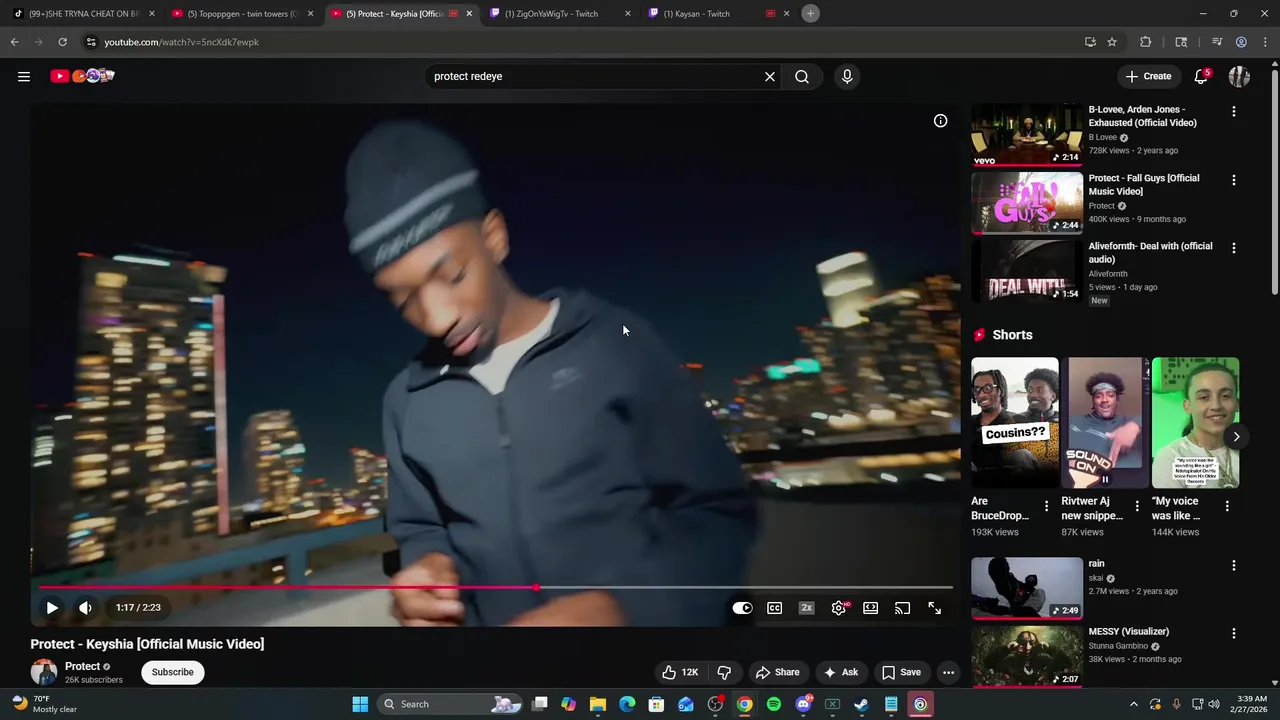Open the Protect channel name link
The height and width of the screenshot is (720, 1280).
click(82, 666)
